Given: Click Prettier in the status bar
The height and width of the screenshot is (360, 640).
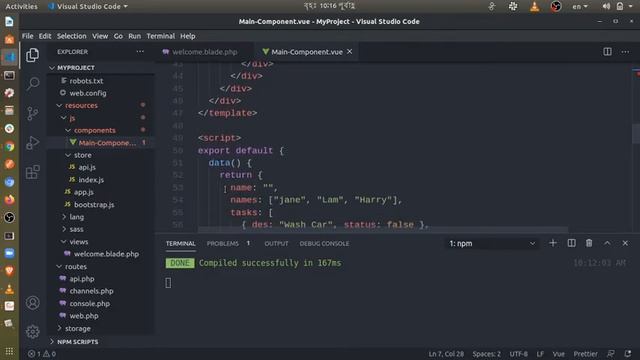Looking at the screenshot, I should [585, 354].
